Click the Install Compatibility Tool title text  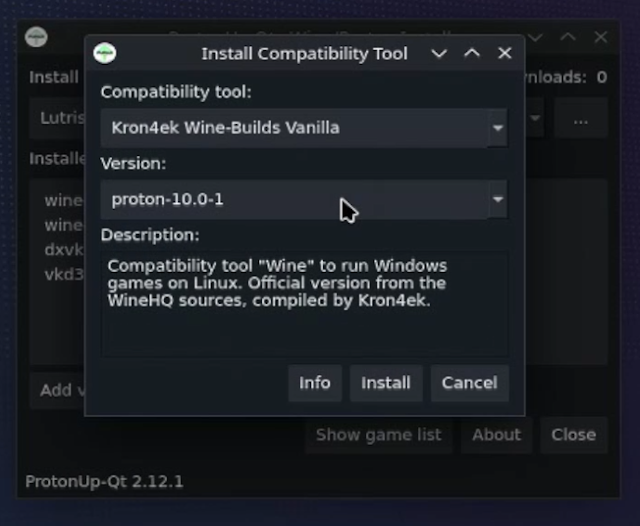(x=304, y=53)
